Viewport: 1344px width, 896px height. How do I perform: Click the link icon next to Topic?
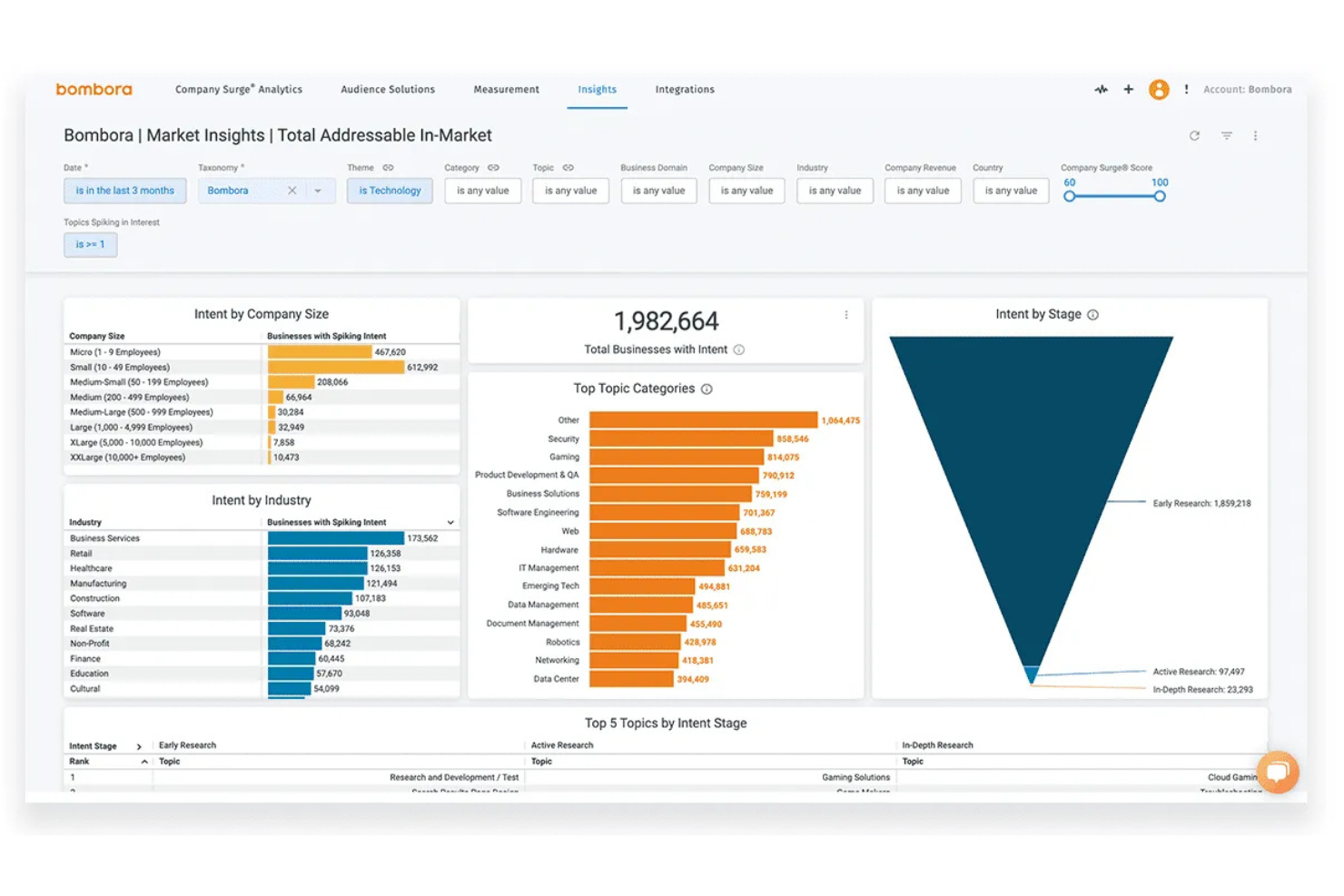[x=568, y=167]
